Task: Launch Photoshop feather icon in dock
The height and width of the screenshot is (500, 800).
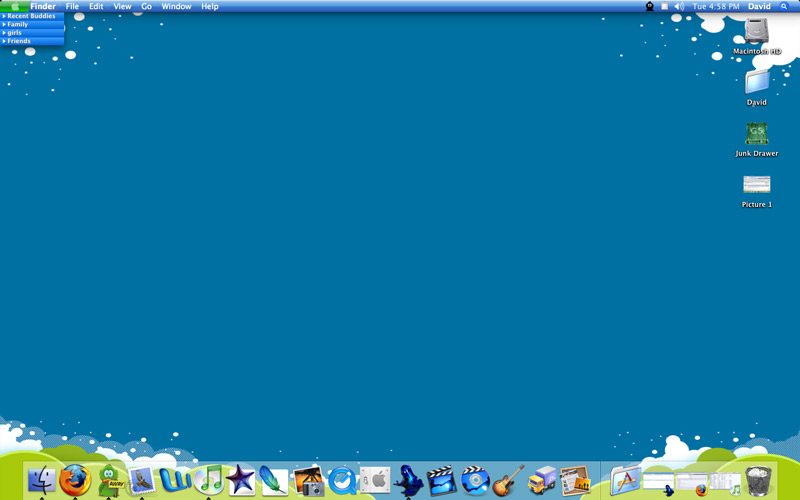Action: click(x=273, y=480)
